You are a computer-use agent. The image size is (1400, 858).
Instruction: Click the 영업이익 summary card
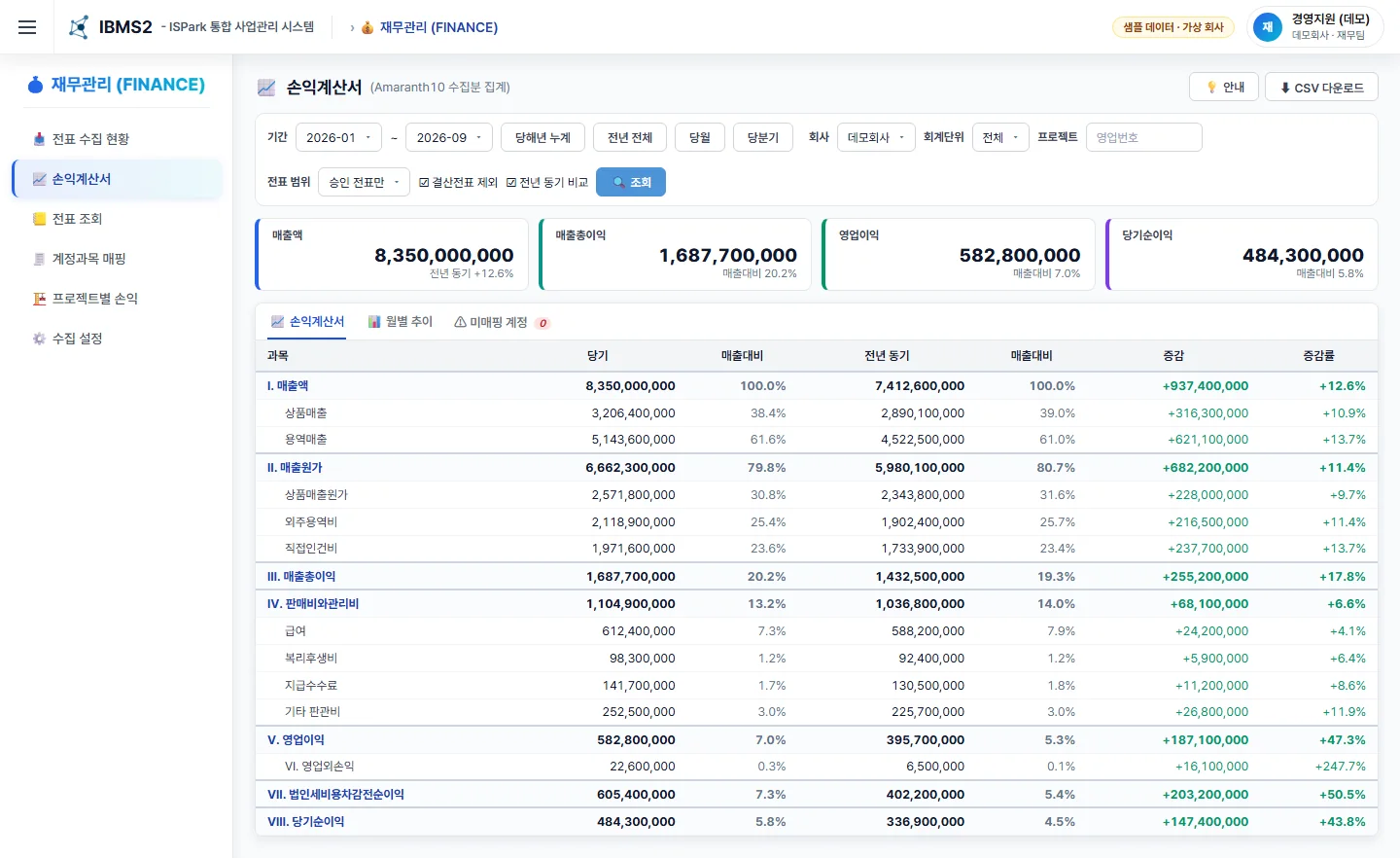[x=959, y=255]
